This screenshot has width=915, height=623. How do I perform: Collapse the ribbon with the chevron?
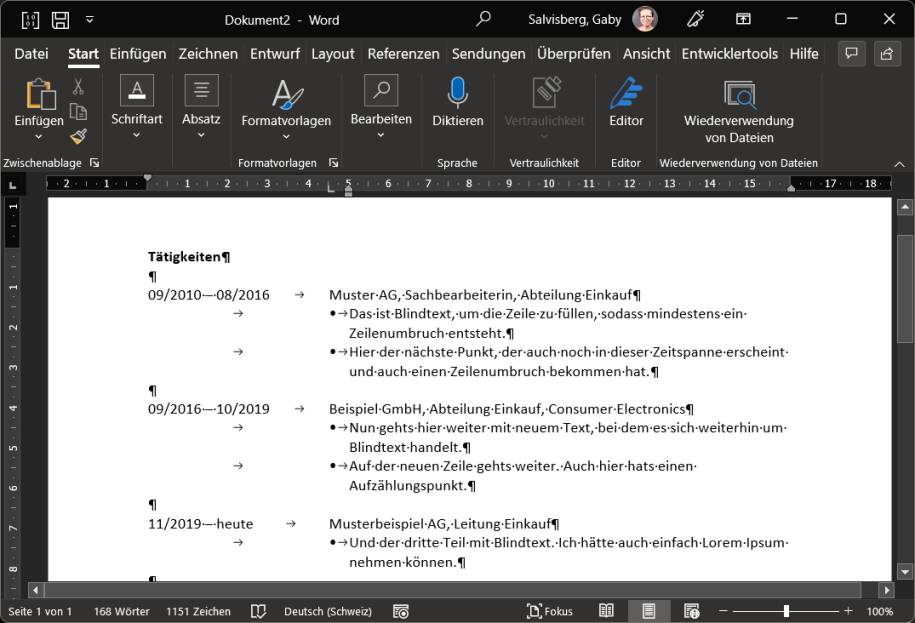[x=898, y=163]
